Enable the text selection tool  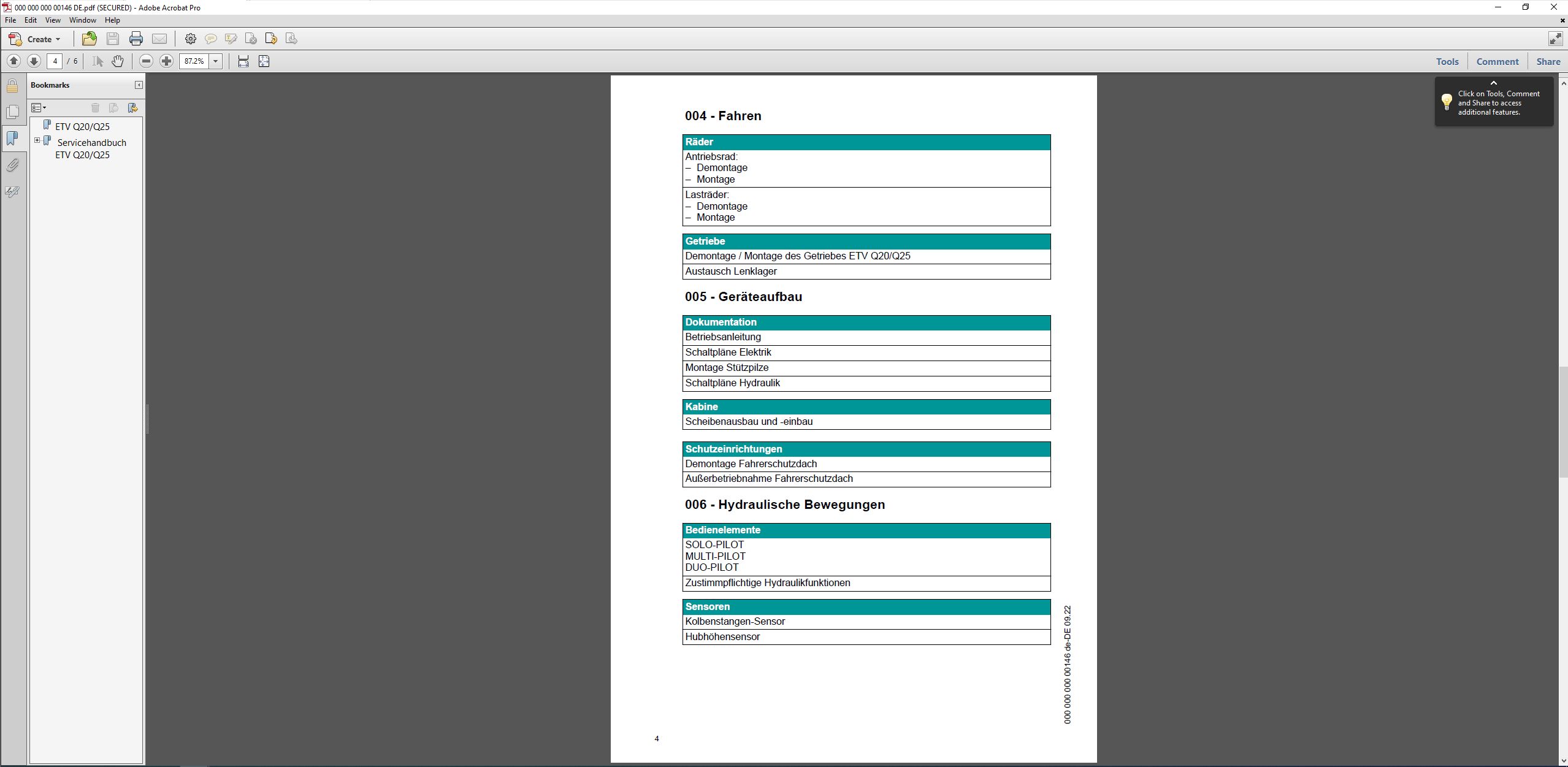(x=96, y=61)
